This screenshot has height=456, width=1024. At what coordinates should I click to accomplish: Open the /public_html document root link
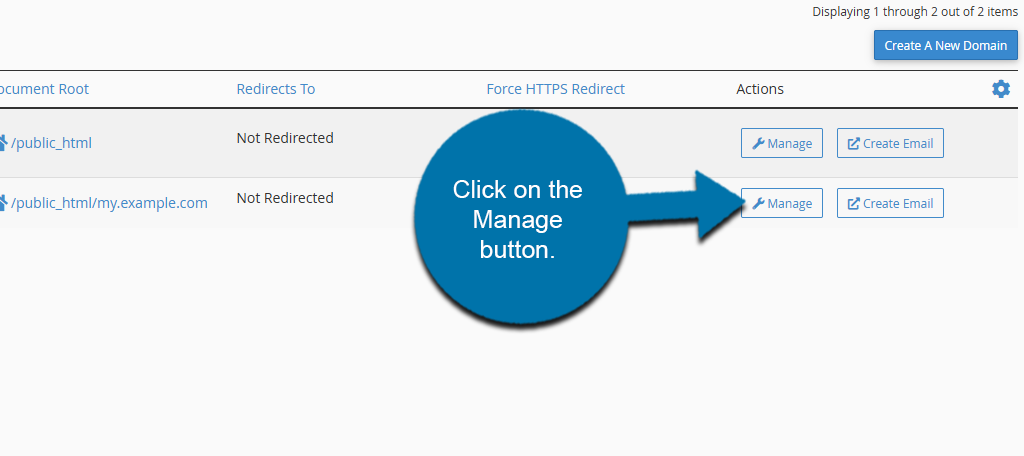coord(51,143)
